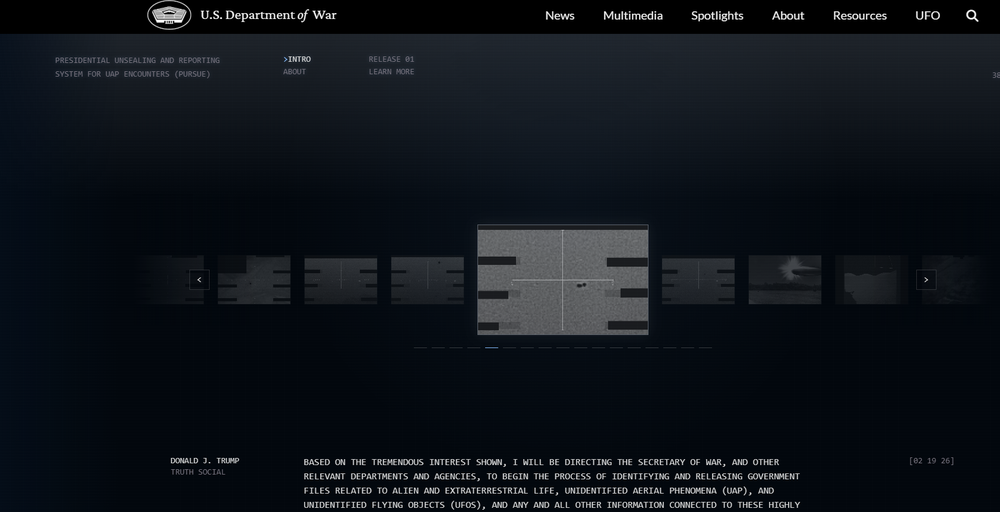Image resolution: width=1000 pixels, height=512 pixels.
Task: Advance carousel with next arrow
Action: click(926, 279)
